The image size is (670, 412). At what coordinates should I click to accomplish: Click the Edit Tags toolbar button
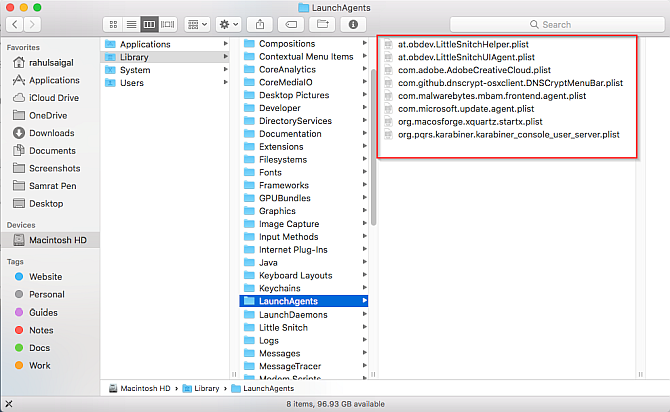(x=291, y=24)
